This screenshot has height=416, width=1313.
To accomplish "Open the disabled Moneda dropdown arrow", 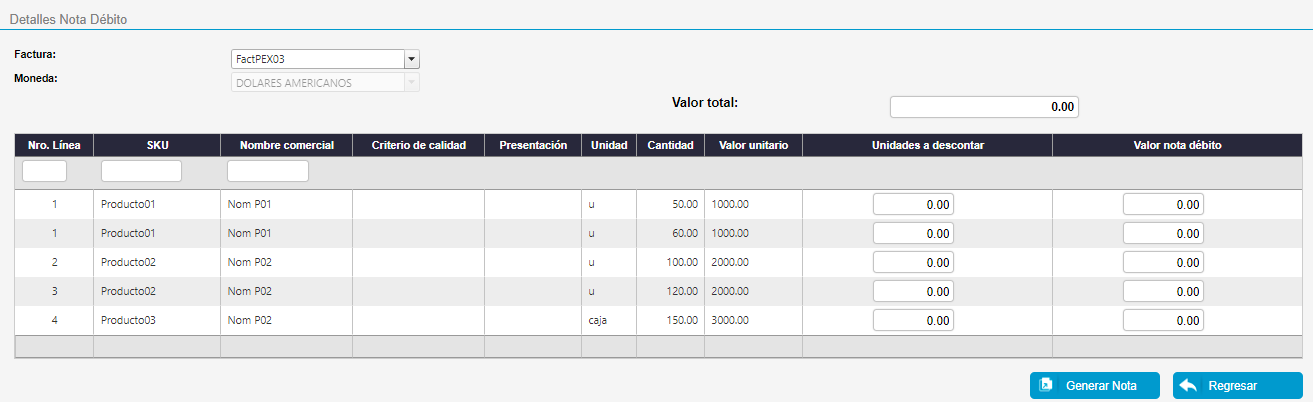I will (411, 83).
